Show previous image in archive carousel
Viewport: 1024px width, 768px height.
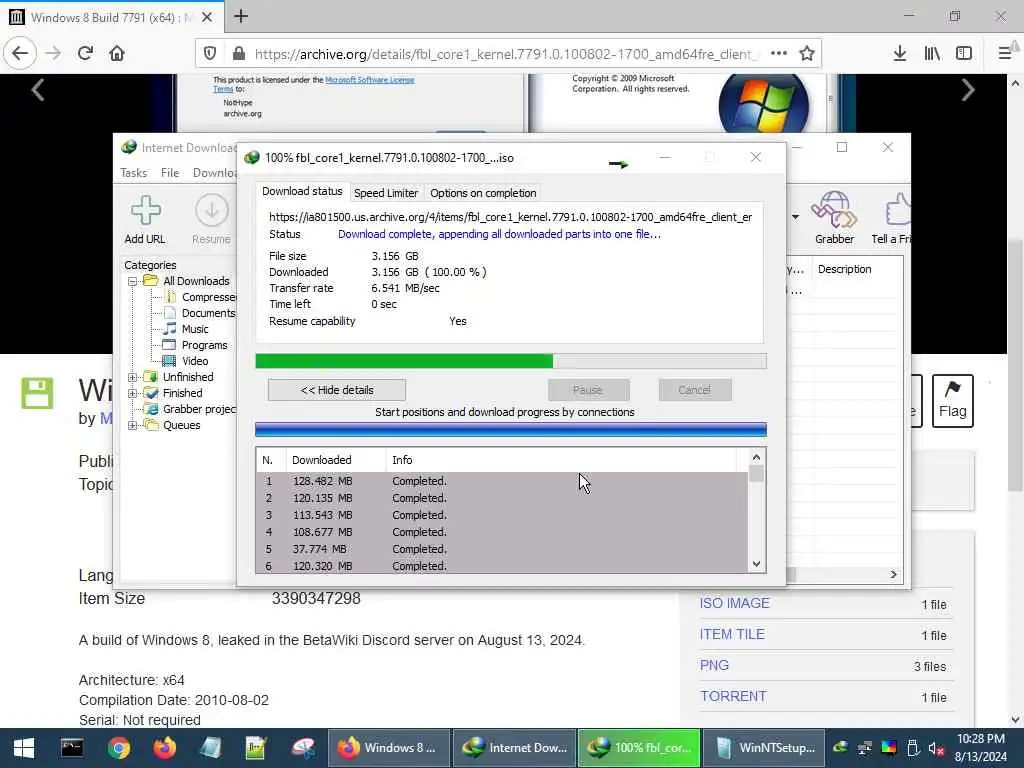point(38,90)
